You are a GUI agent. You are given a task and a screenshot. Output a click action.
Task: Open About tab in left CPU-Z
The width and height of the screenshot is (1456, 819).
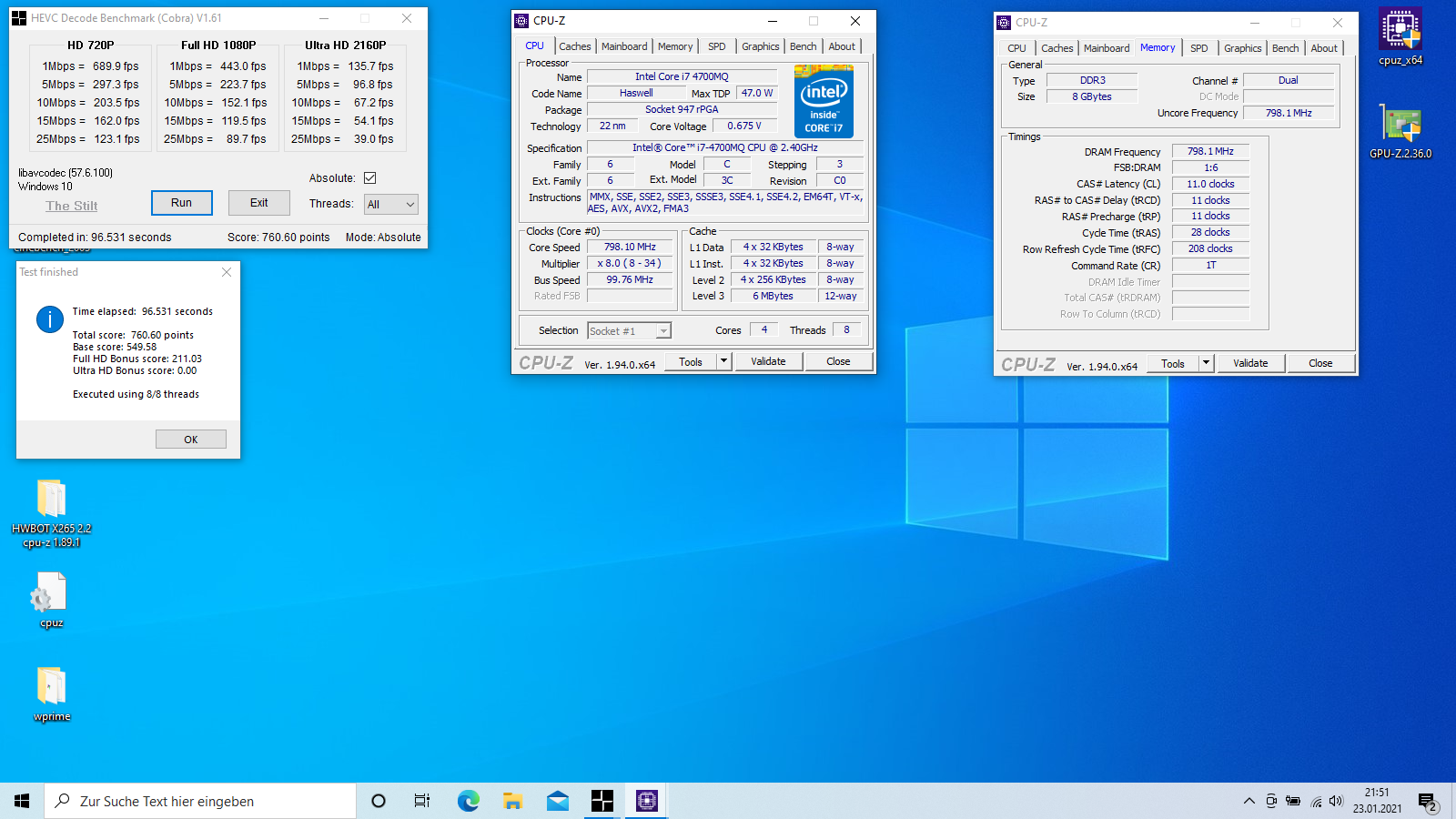point(842,46)
